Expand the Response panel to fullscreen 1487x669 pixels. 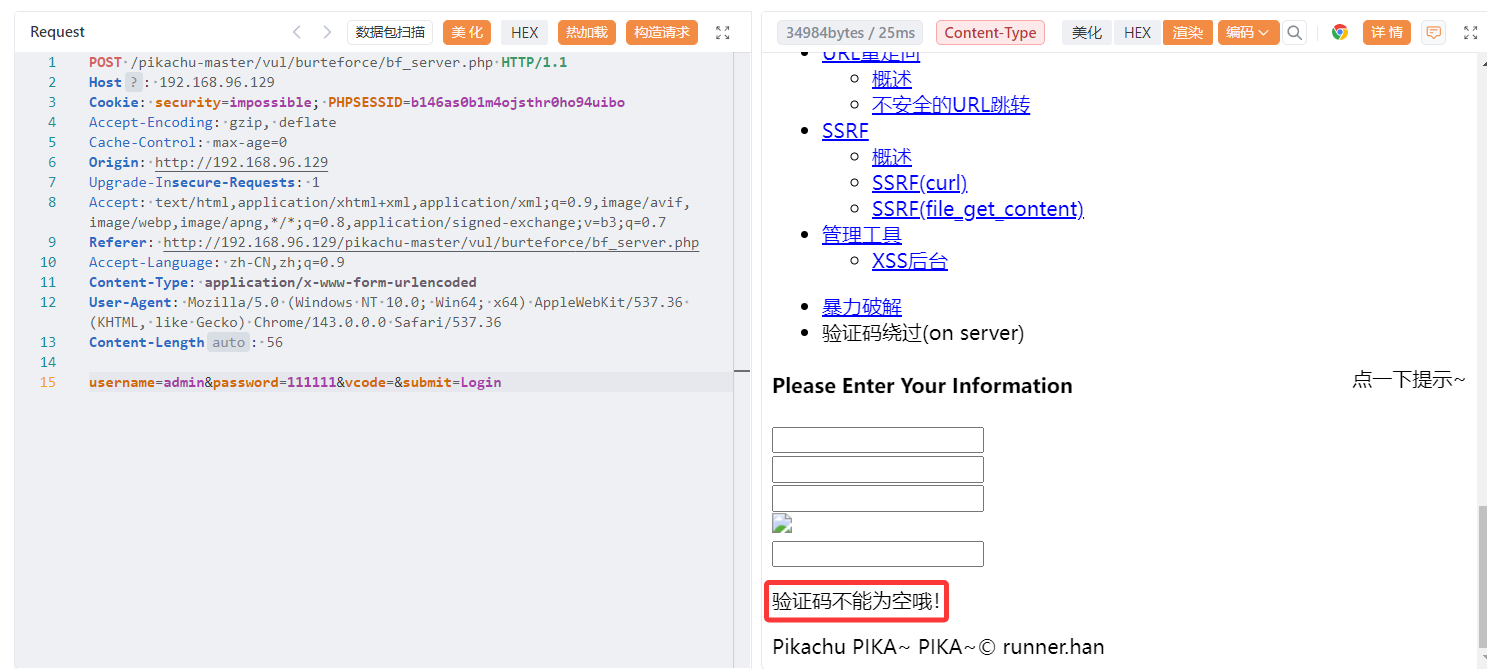coord(1471,32)
